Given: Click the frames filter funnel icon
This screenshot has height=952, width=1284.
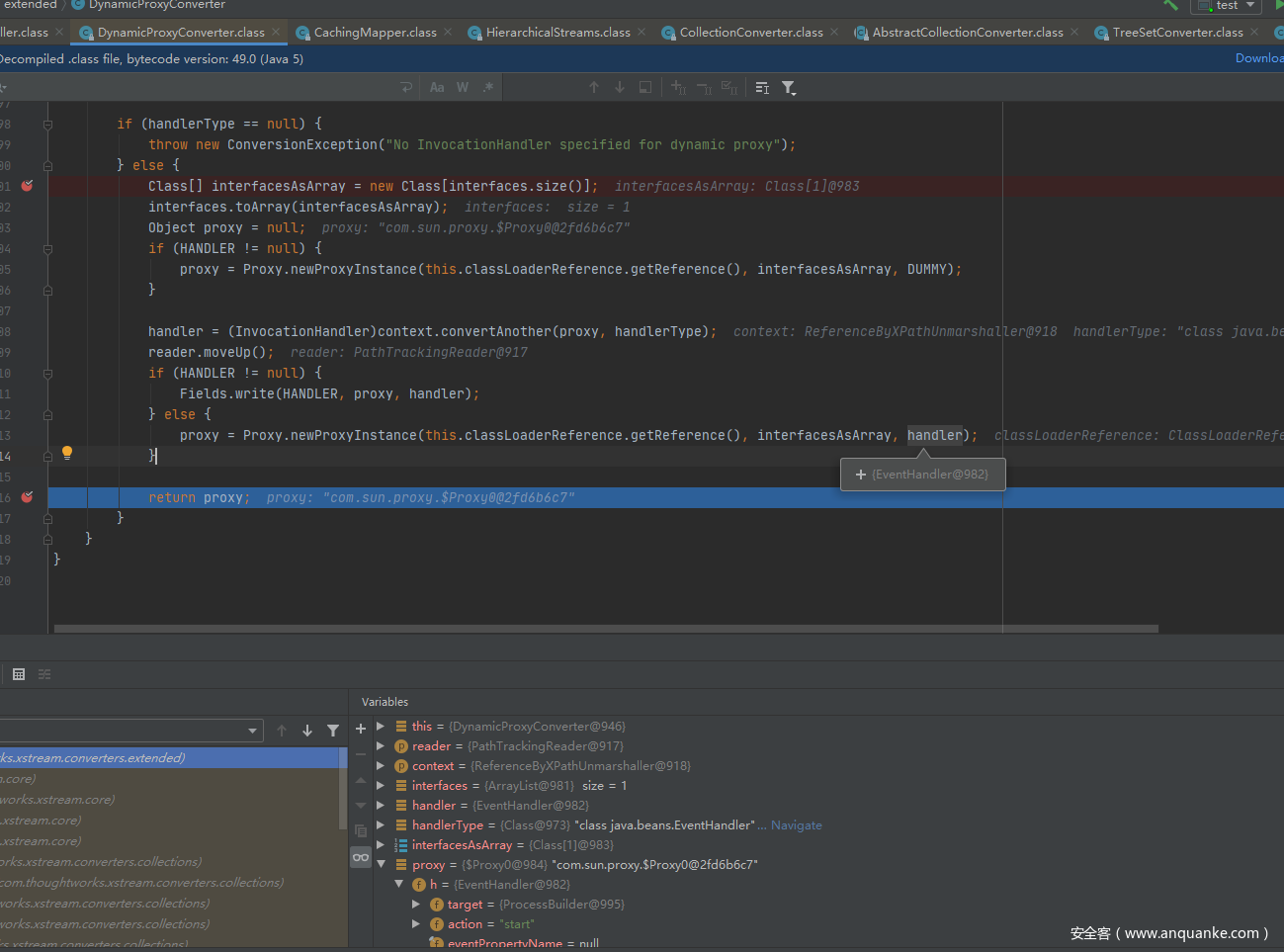Looking at the screenshot, I should [333, 731].
